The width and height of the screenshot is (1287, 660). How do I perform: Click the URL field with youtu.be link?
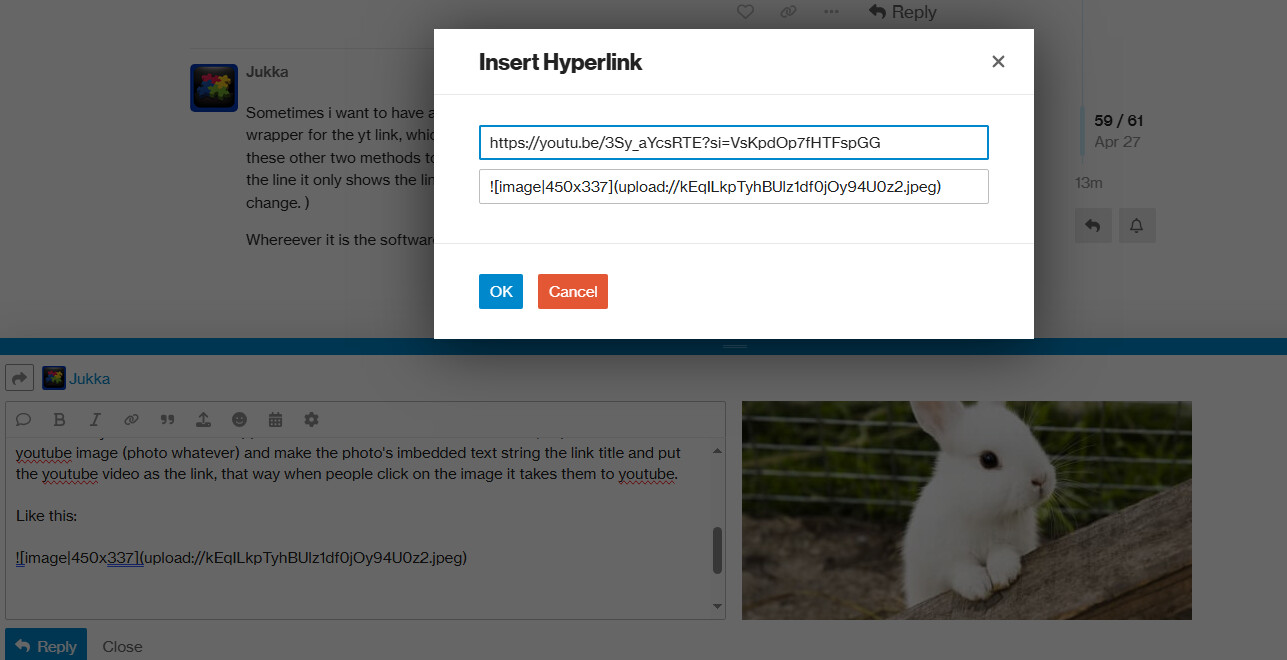[x=733, y=142]
